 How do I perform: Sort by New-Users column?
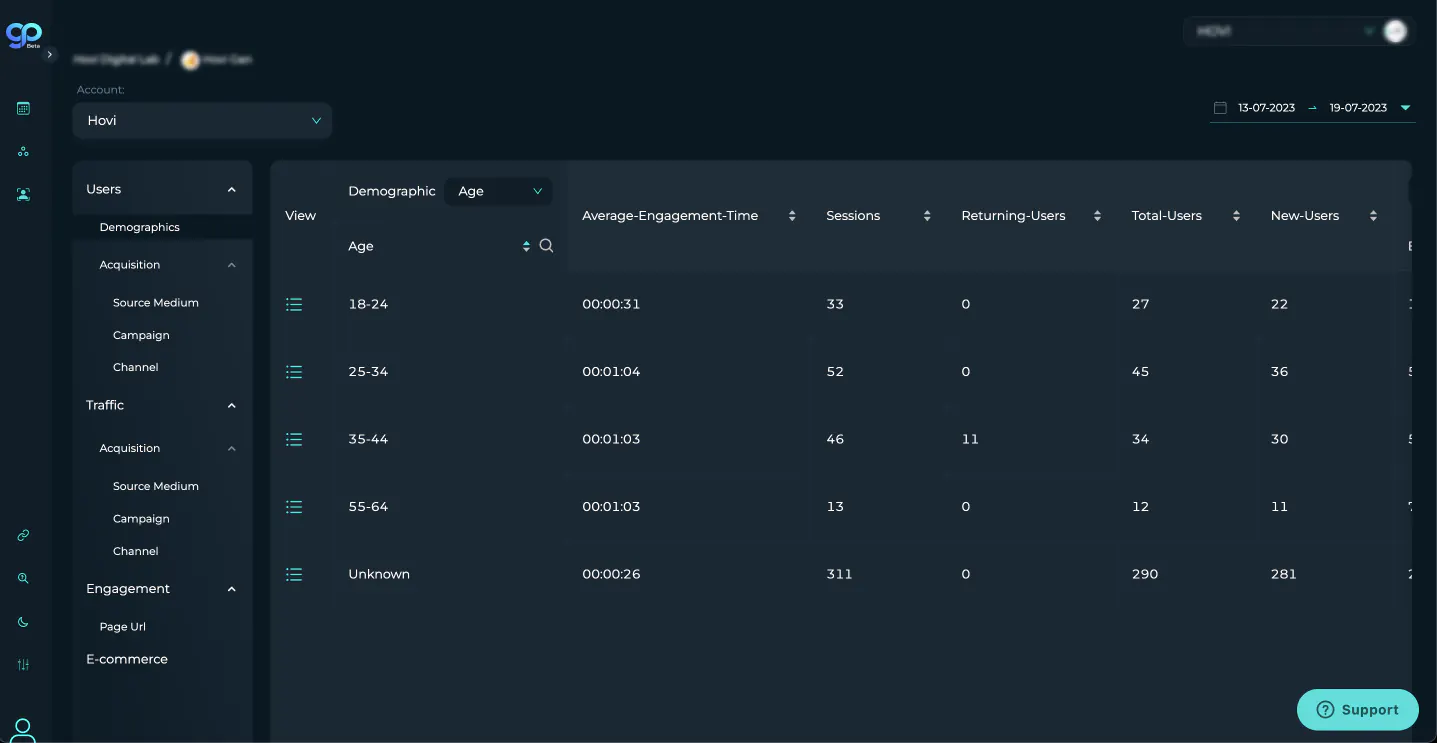coord(1373,216)
